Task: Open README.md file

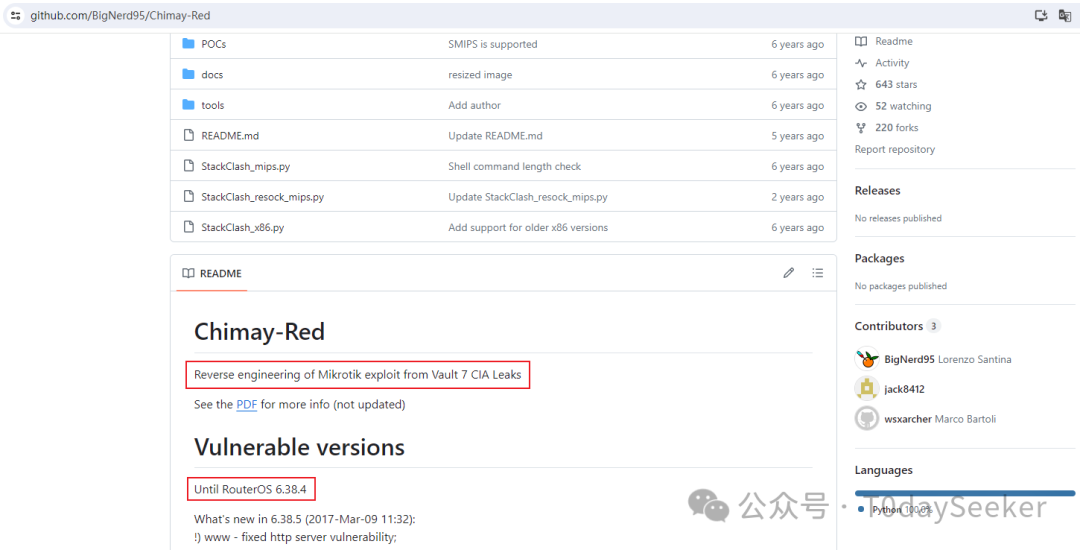Action: click(x=230, y=136)
